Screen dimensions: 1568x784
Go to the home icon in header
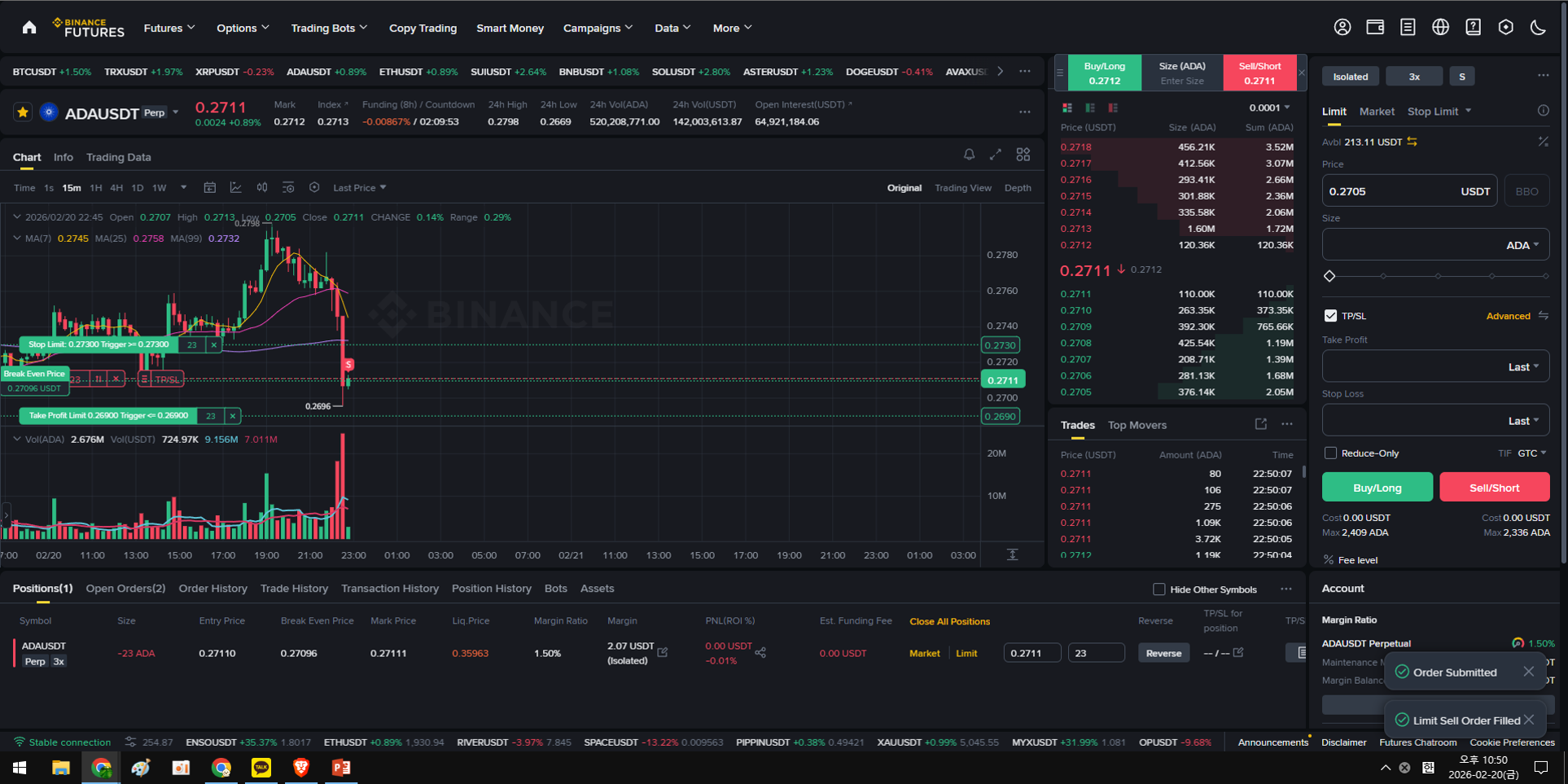tap(29, 28)
